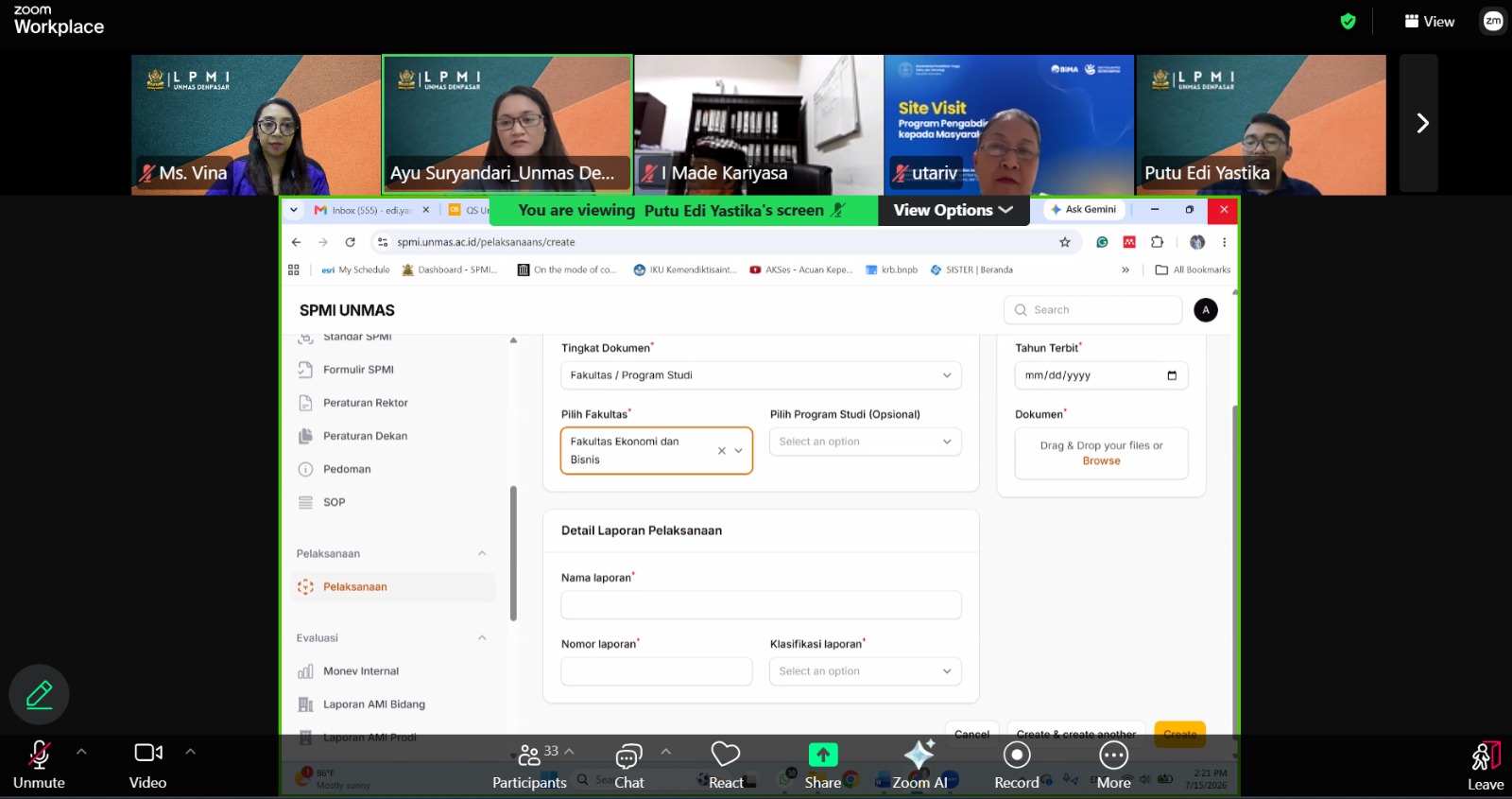The width and height of the screenshot is (1512, 799).
Task: Open the encryption shield info icon
Action: (x=1349, y=21)
